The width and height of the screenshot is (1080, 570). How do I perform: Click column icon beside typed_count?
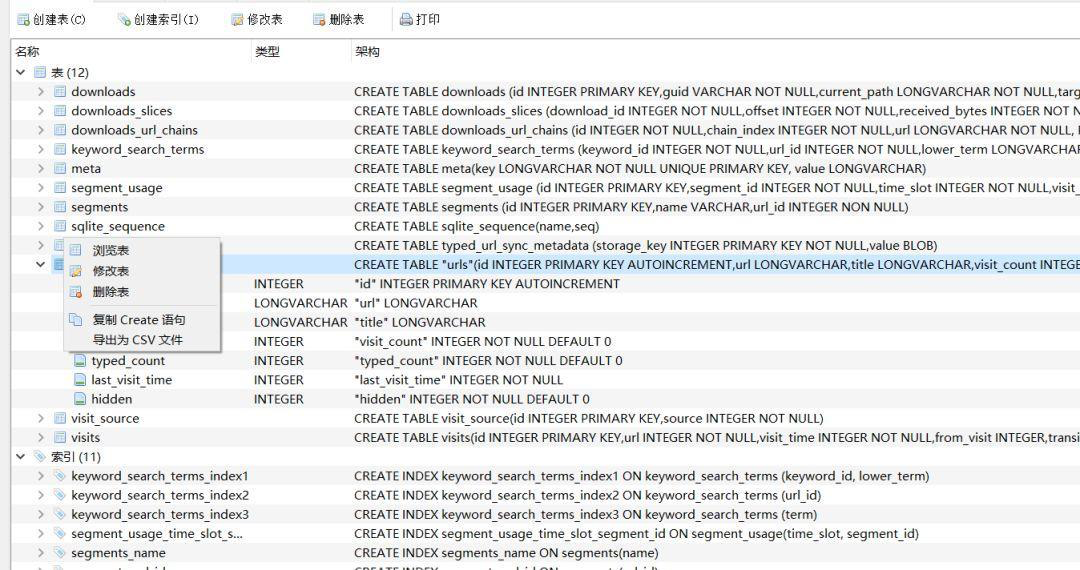coord(80,361)
